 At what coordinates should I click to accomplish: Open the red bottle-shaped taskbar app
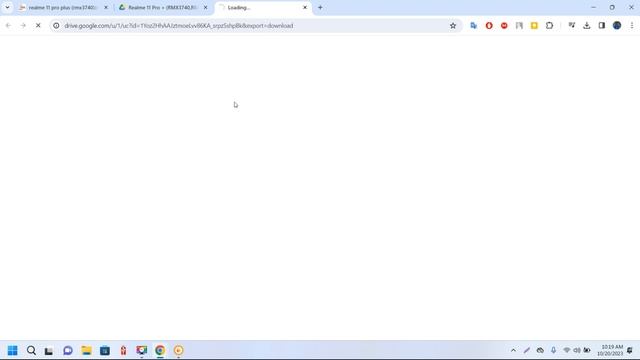[x=123, y=350]
